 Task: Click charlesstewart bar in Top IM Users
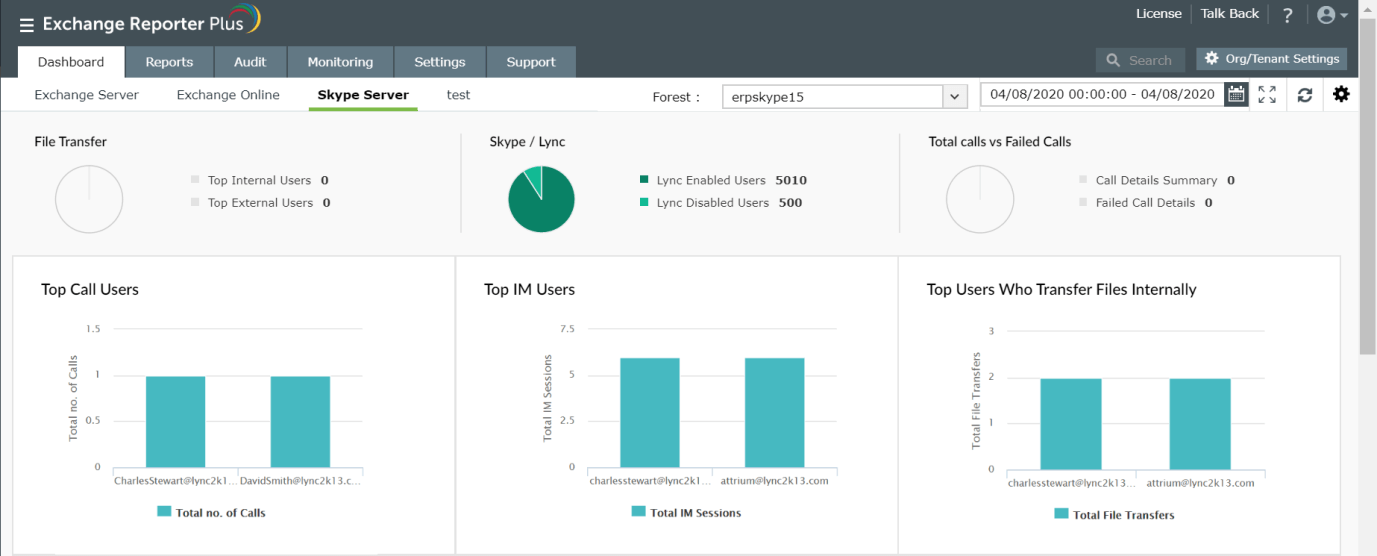tap(650, 413)
